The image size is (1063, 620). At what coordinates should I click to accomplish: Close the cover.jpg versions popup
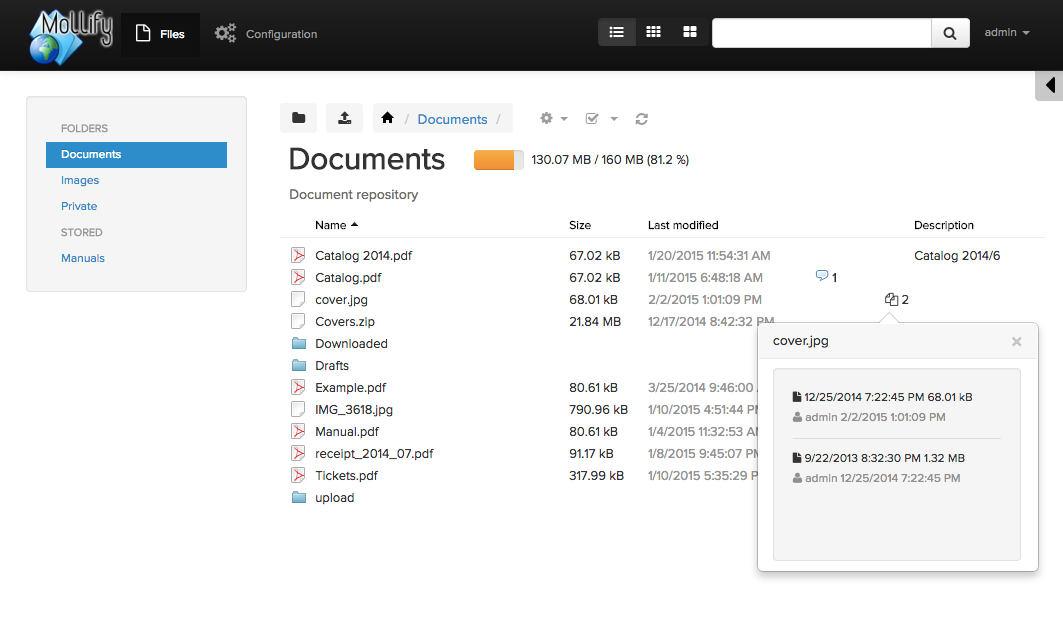[x=1016, y=342]
